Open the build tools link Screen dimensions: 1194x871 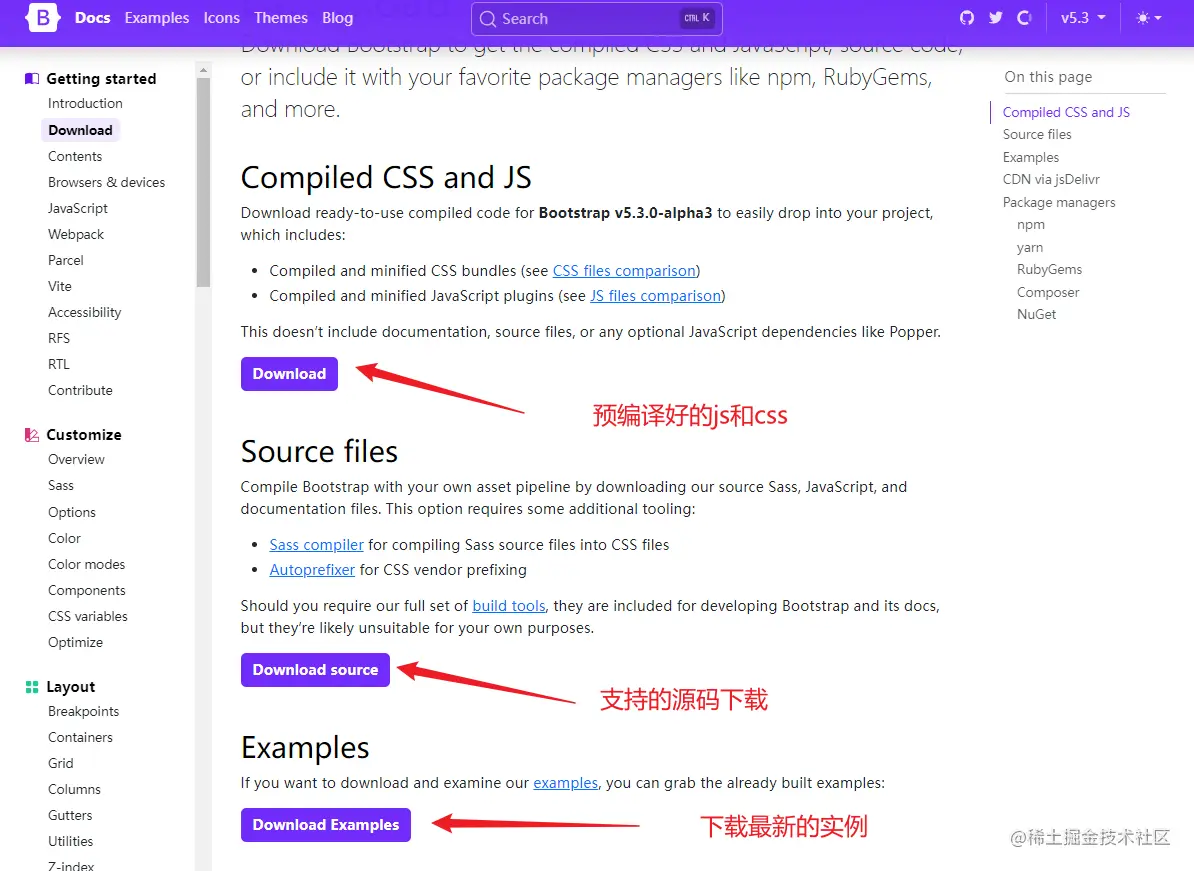pyautogui.click(x=509, y=606)
